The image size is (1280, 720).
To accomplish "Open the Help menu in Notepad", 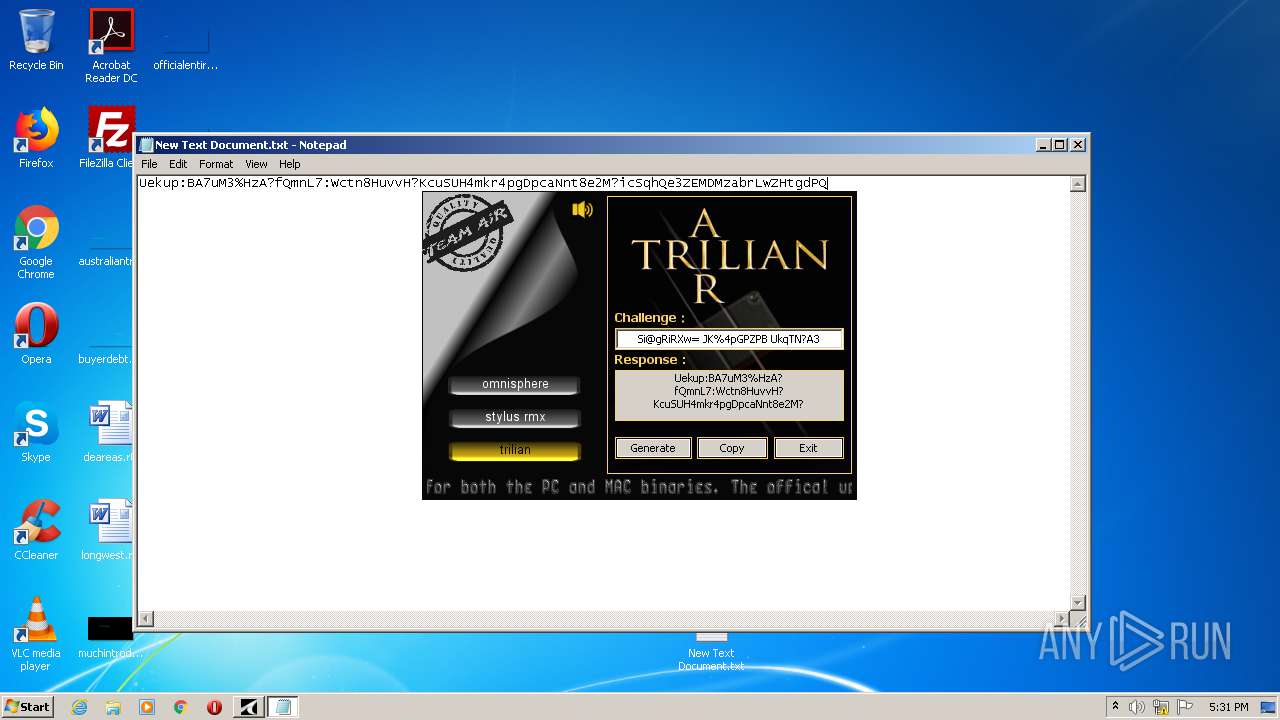I will pyautogui.click(x=290, y=164).
